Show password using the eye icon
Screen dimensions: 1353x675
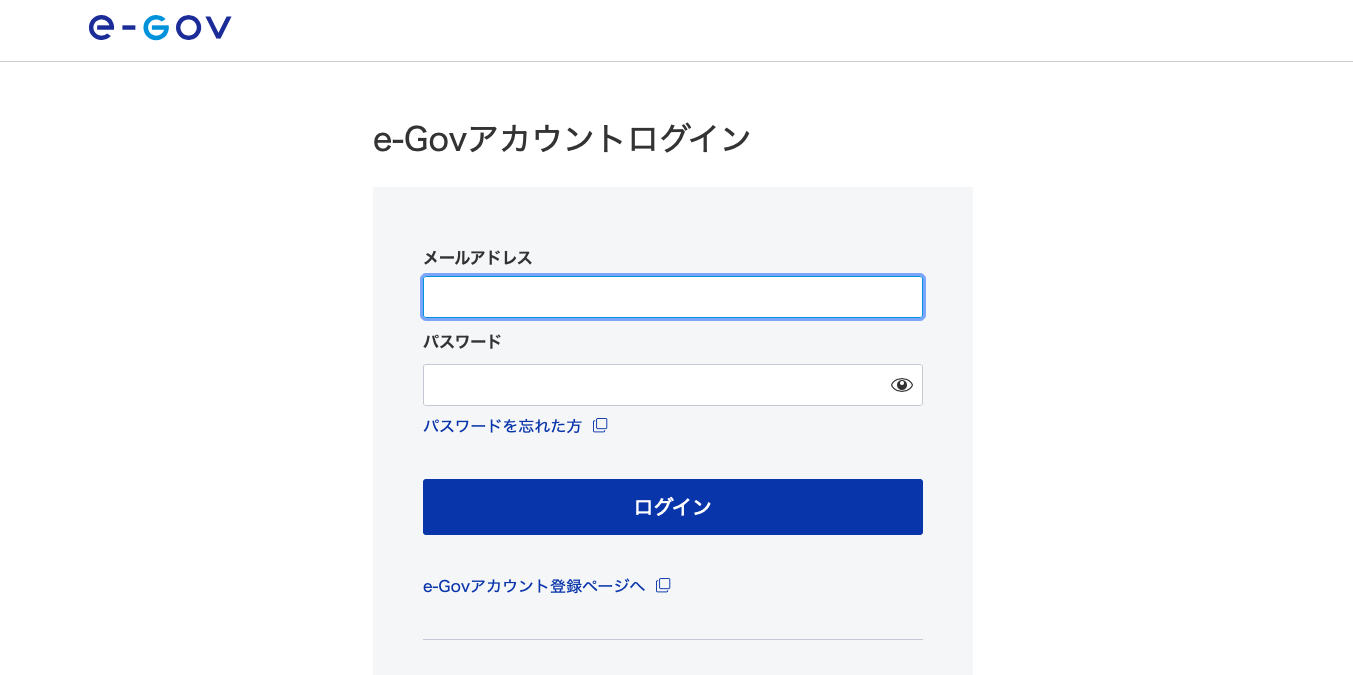[901, 385]
